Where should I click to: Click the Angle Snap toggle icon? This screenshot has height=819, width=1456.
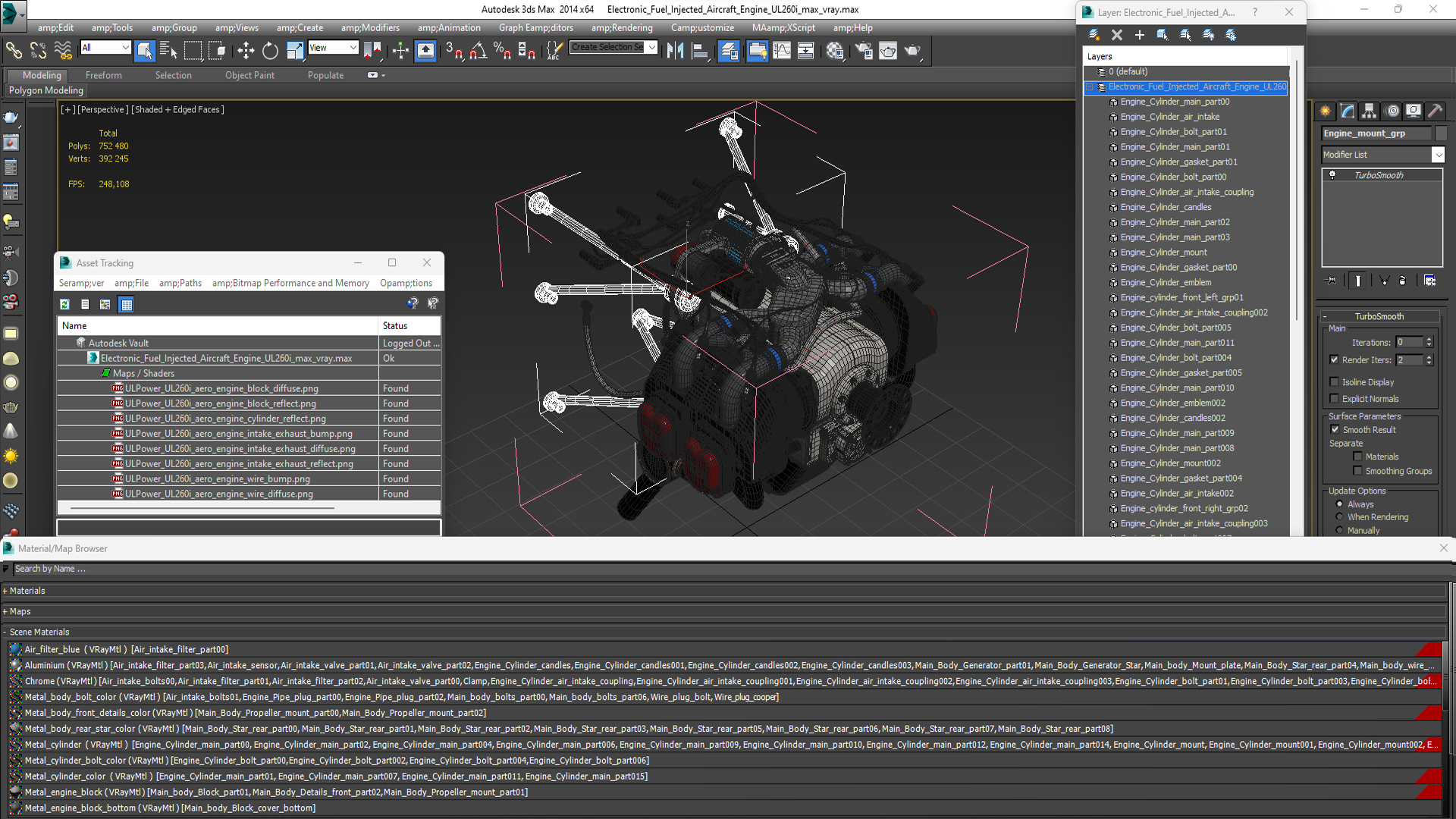pyautogui.click(x=479, y=51)
